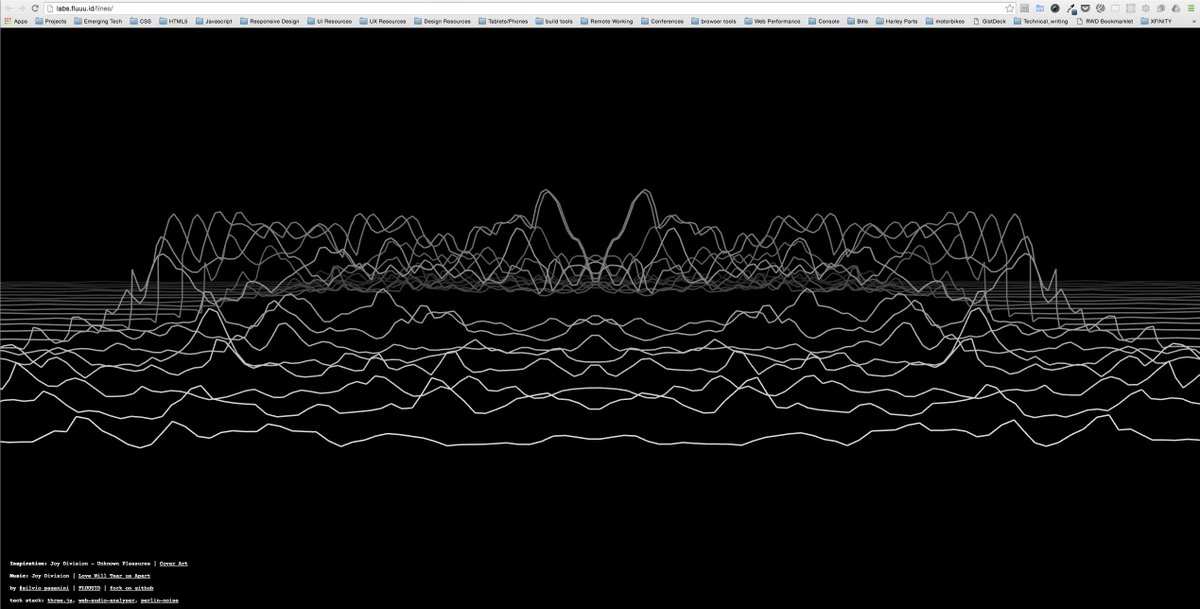Open the three.js link
The image size is (1200, 609).
tap(60, 600)
